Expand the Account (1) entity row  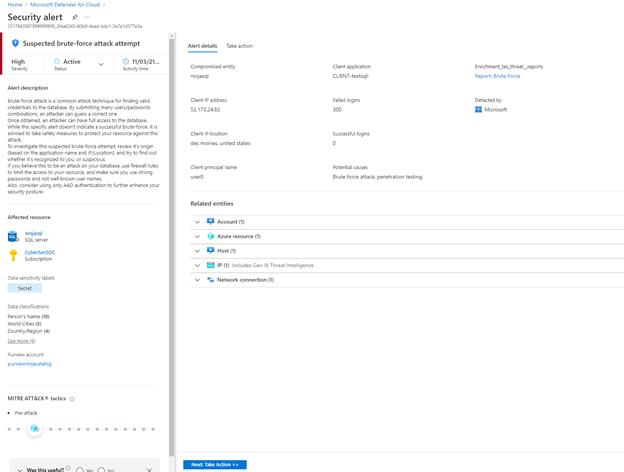coord(197,222)
